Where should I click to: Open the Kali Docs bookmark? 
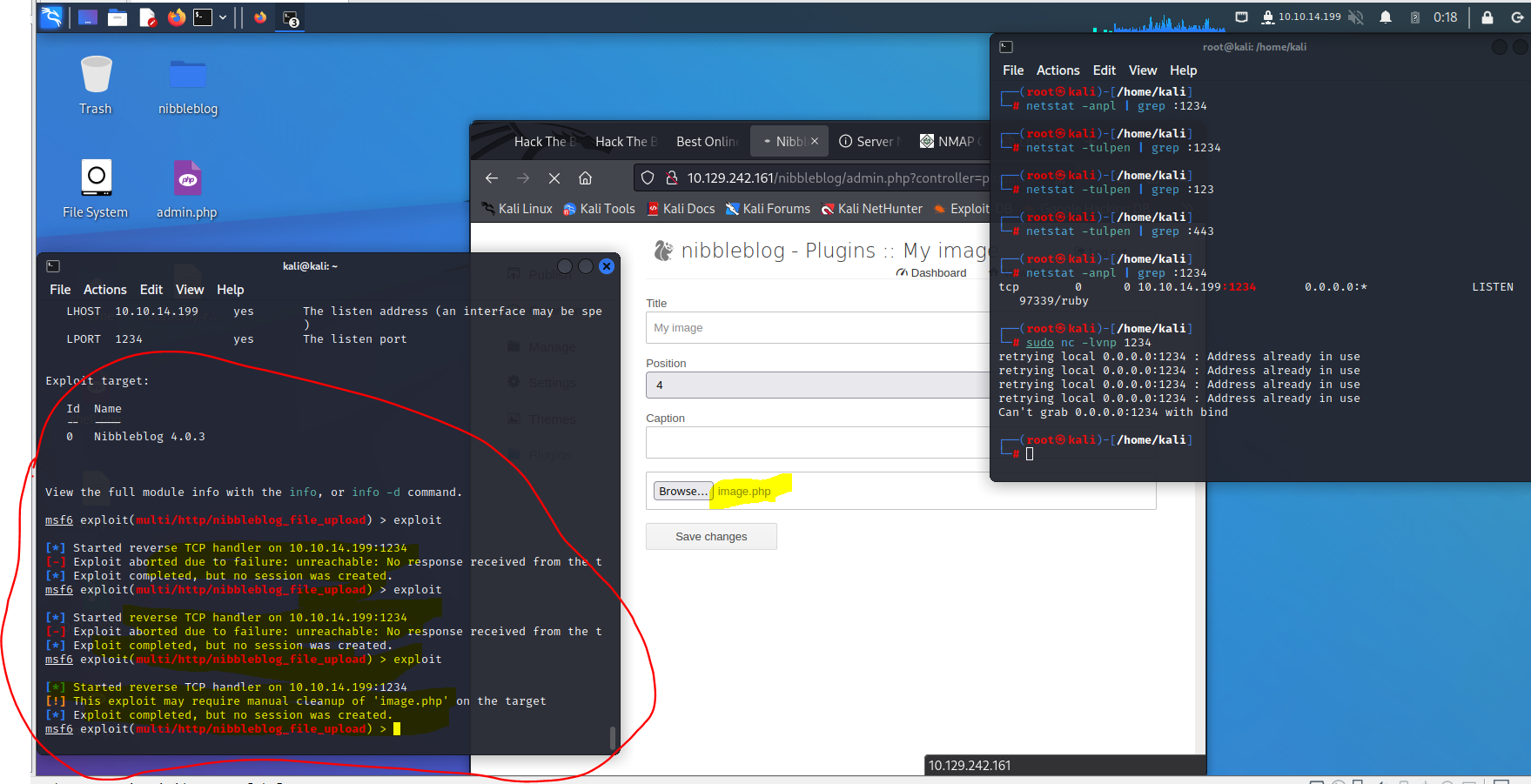(682, 209)
